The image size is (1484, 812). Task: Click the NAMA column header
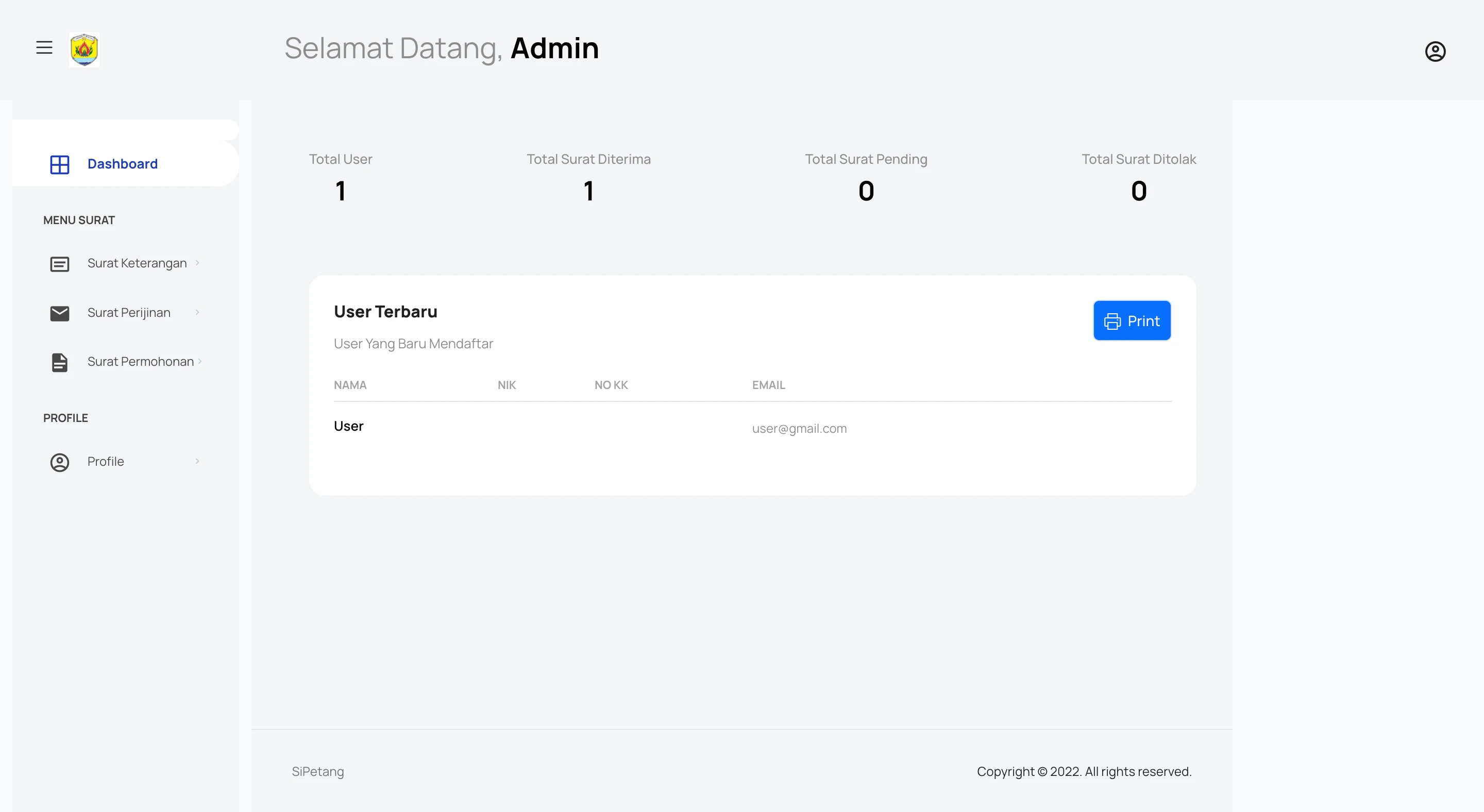(350, 385)
